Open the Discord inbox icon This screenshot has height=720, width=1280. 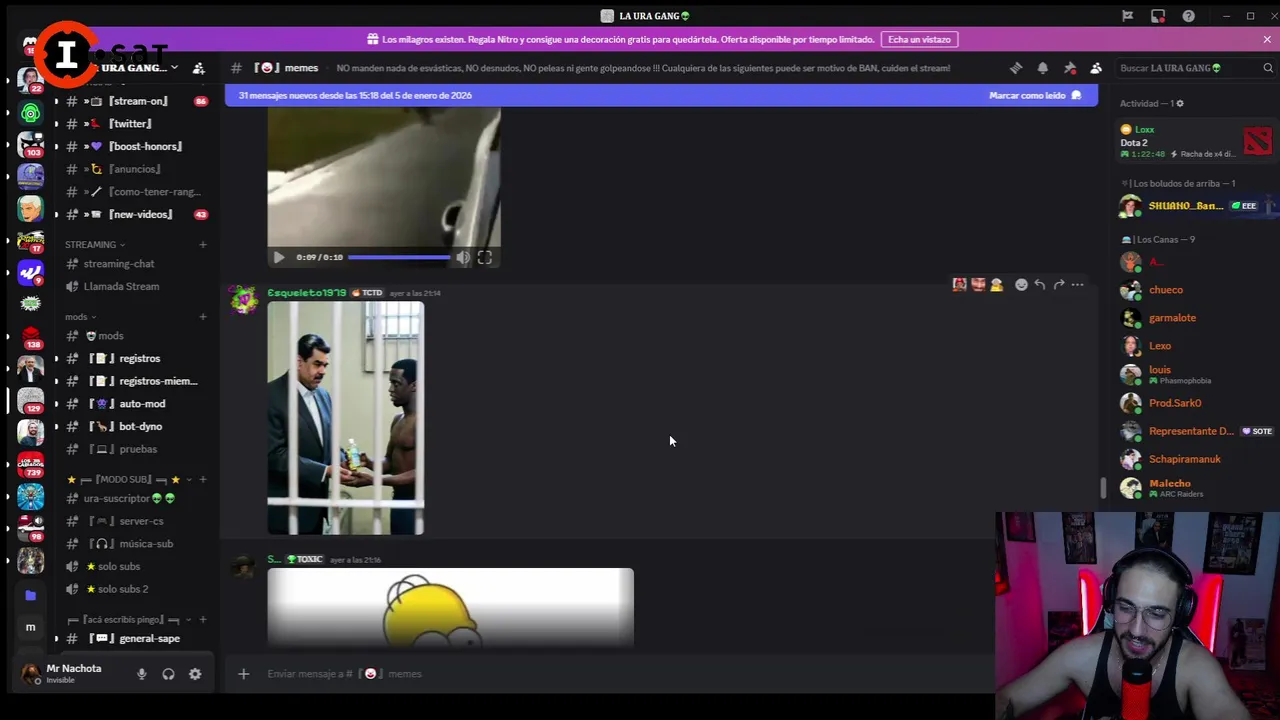(1158, 16)
